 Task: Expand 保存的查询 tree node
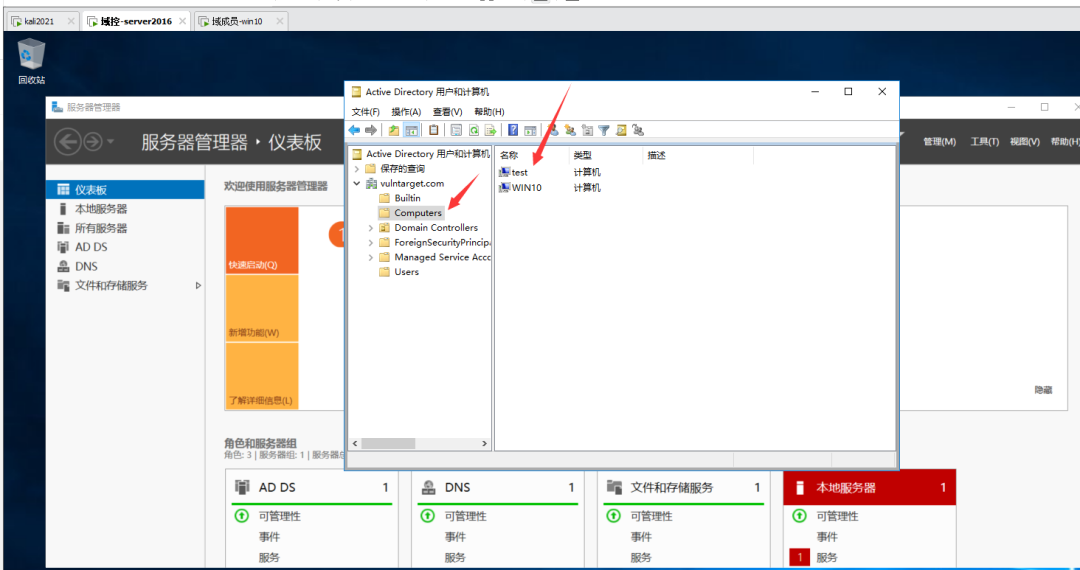tap(357, 169)
